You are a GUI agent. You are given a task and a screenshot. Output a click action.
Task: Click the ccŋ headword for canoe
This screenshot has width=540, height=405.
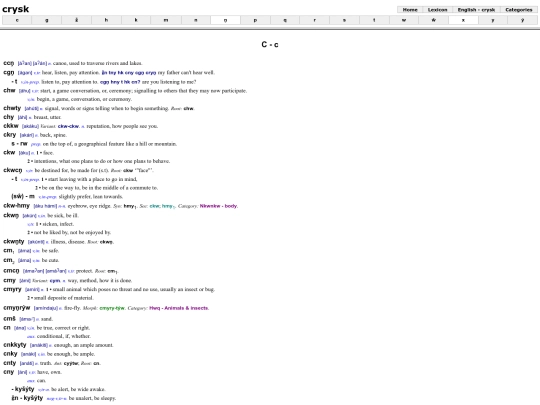click(9, 63)
